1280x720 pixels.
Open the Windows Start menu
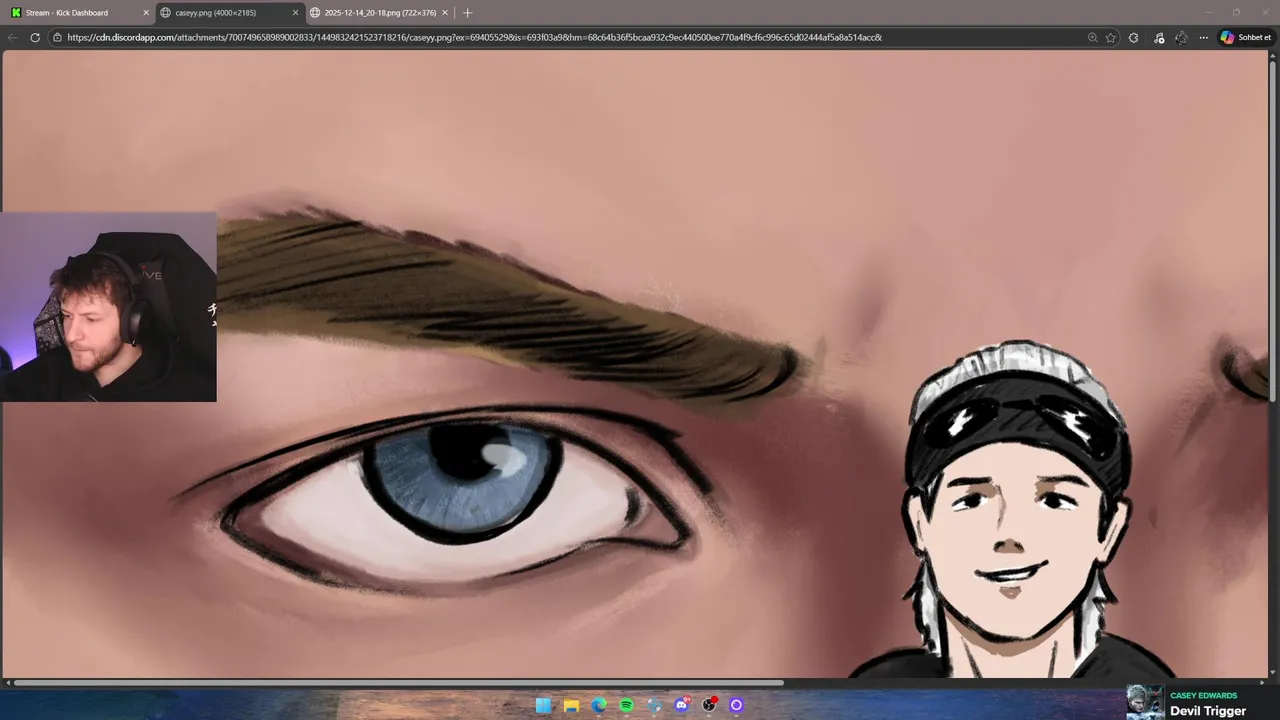pos(543,705)
